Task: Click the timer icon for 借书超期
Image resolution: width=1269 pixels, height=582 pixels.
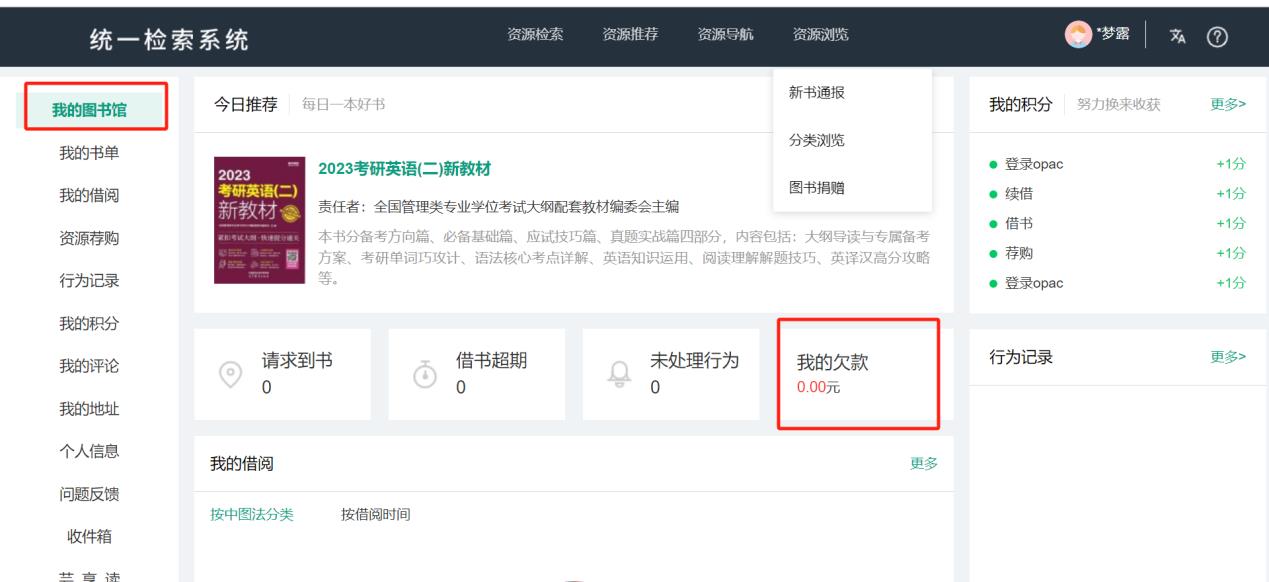Action: click(x=424, y=372)
